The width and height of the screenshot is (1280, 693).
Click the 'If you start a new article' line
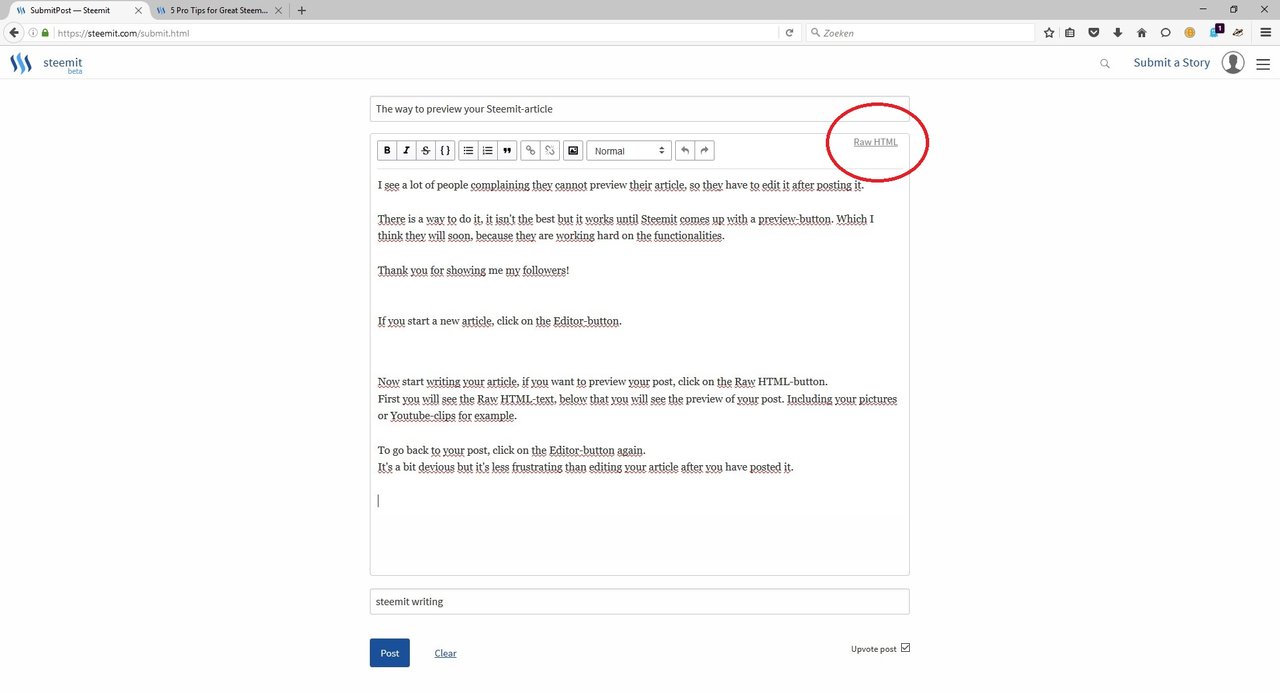[500, 321]
